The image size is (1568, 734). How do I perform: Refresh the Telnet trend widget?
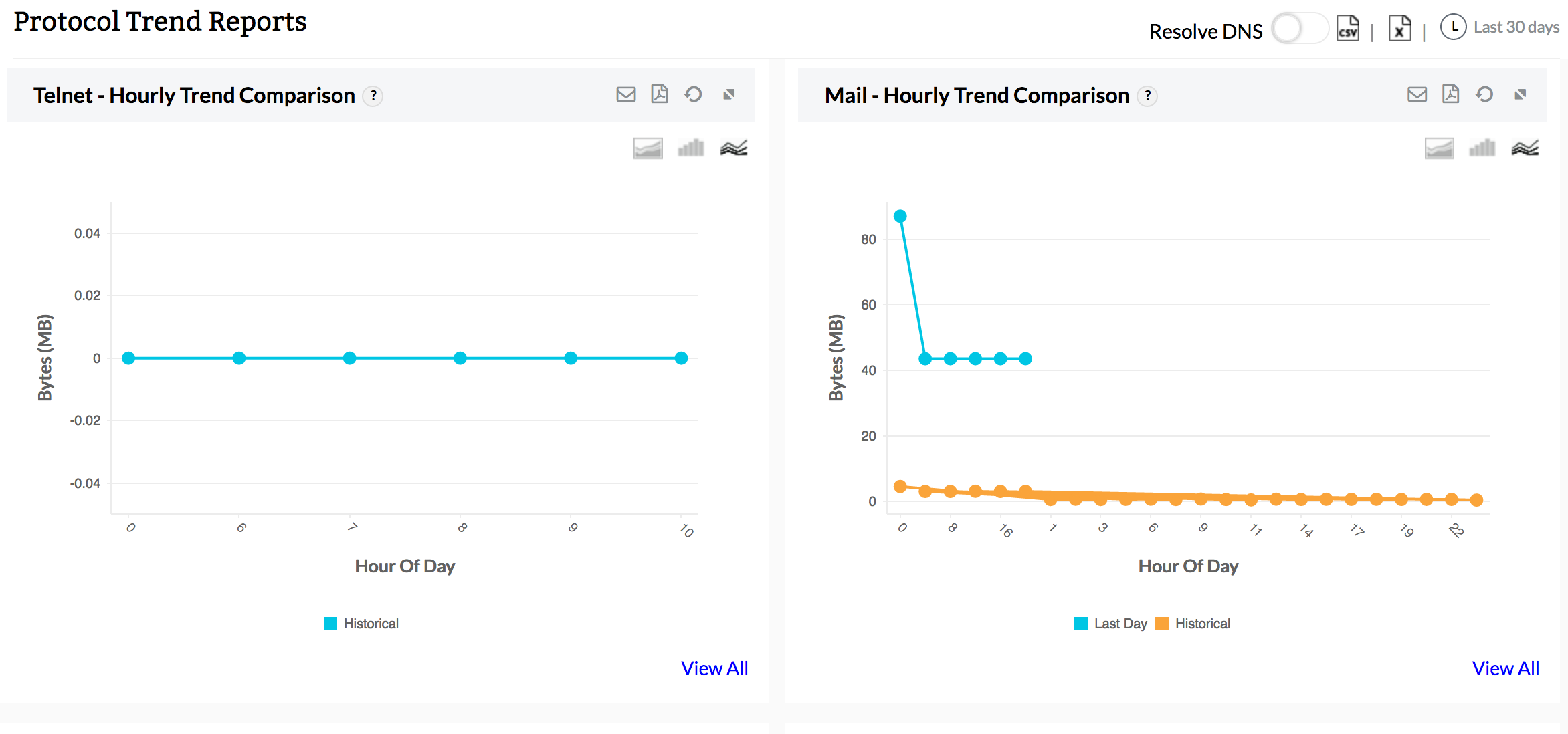click(694, 94)
